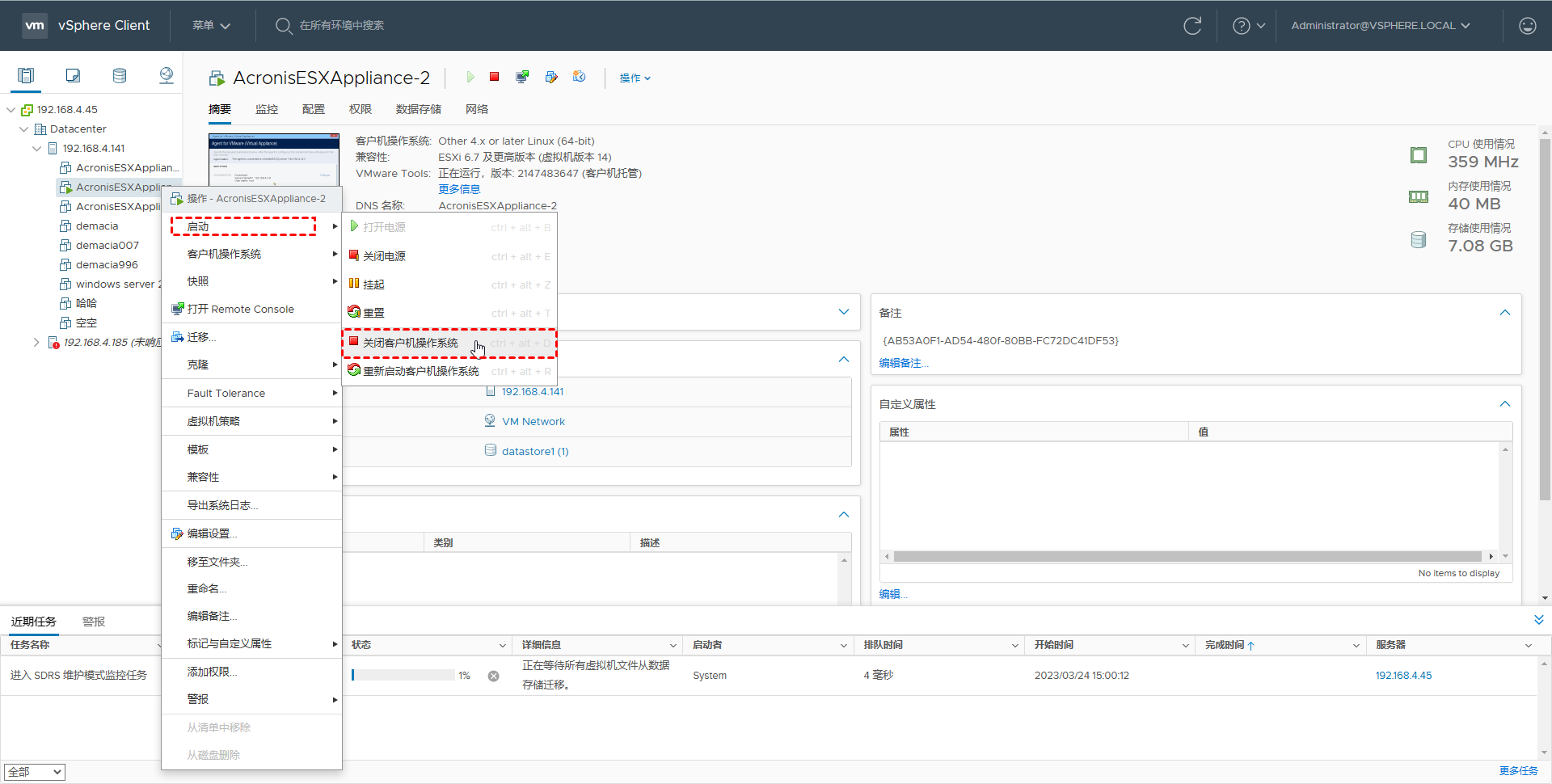Click the VM console thumbnail preview

pyautogui.click(x=274, y=160)
